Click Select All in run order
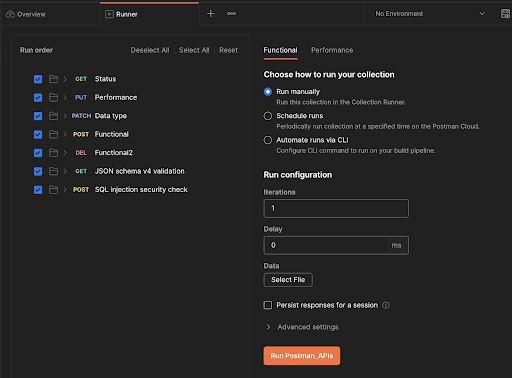 pyautogui.click(x=194, y=50)
